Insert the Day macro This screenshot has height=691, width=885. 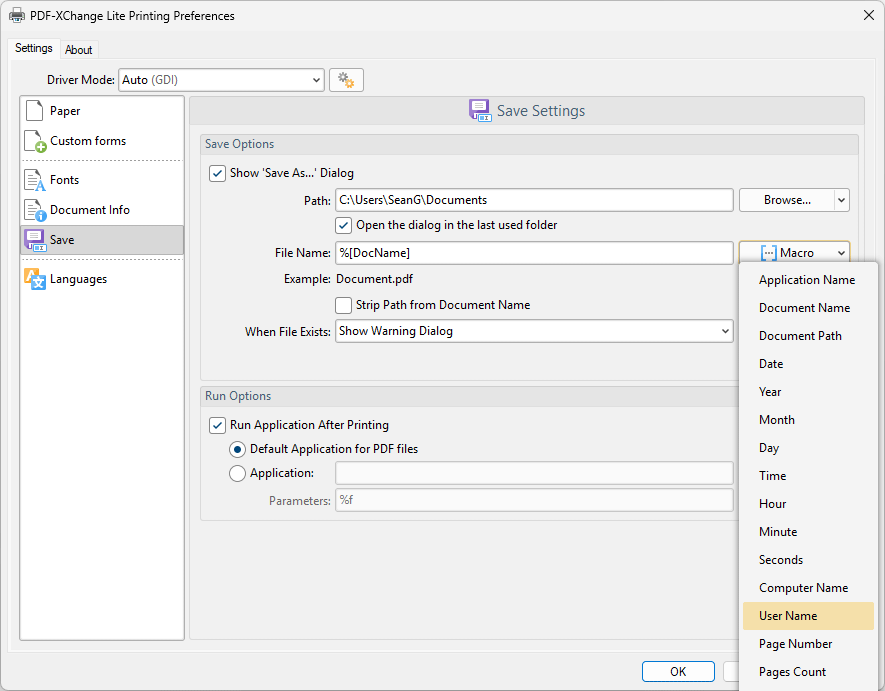point(808,448)
